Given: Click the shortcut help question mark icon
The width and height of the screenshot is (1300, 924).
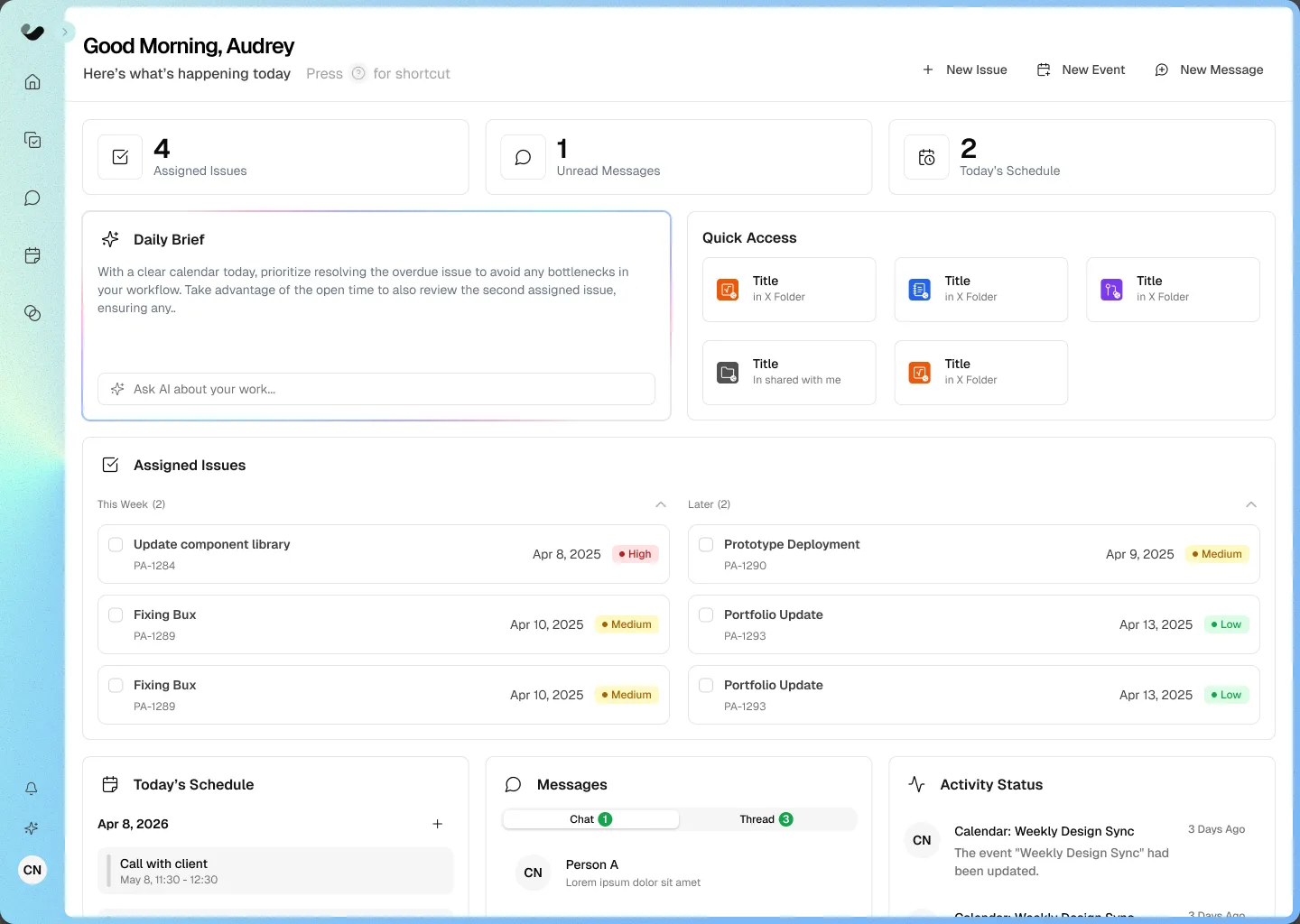Looking at the screenshot, I should click(358, 73).
